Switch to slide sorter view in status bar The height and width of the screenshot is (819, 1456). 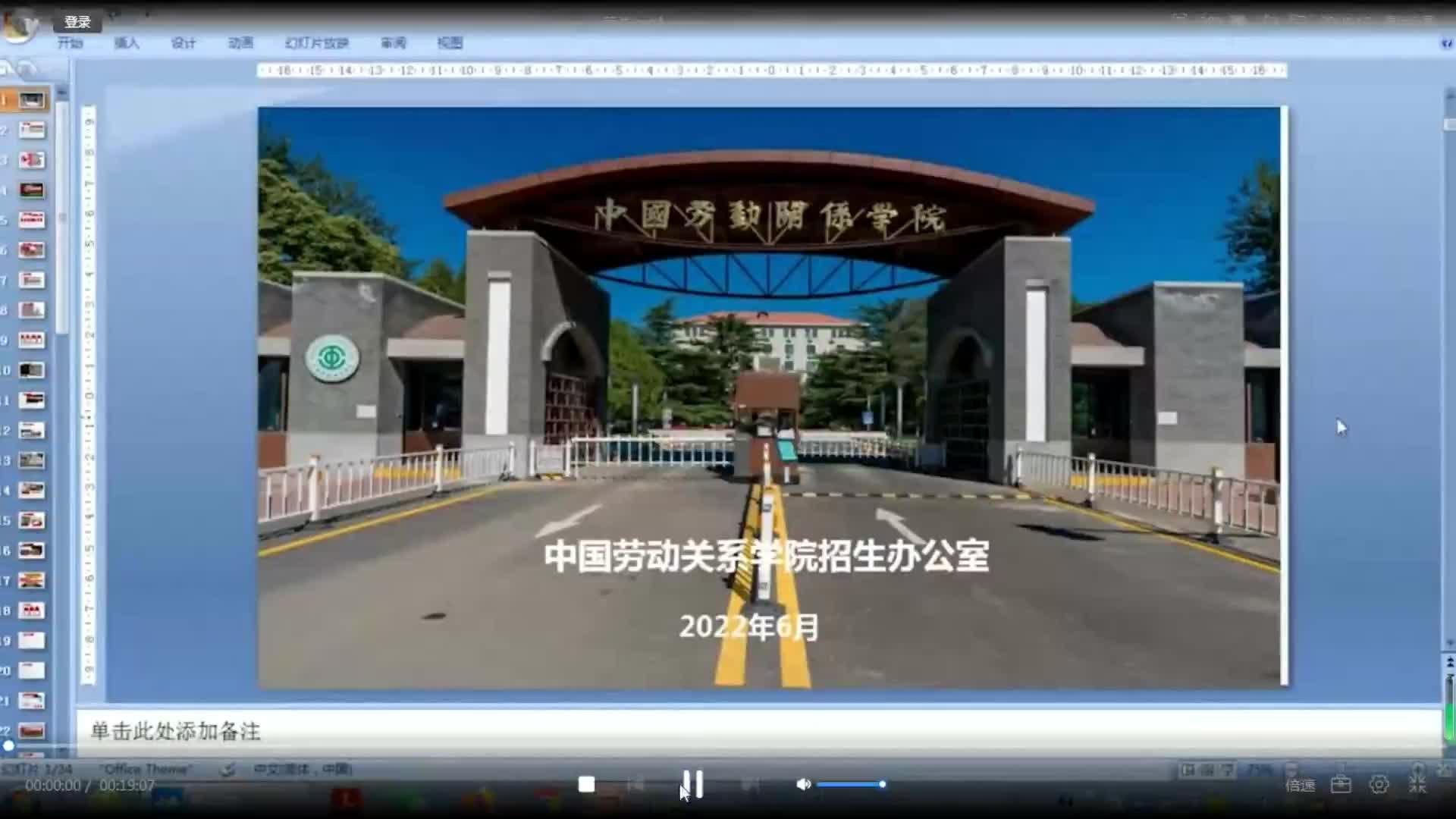1207,770
